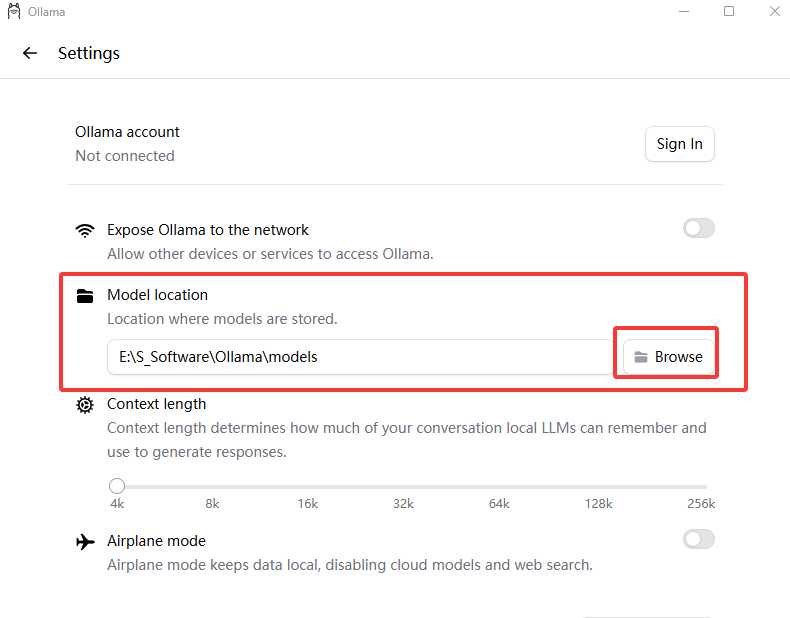Click the Wi-Fi icon next to Expose Ollama
790x618 pixels.
(x=85, y=230)
